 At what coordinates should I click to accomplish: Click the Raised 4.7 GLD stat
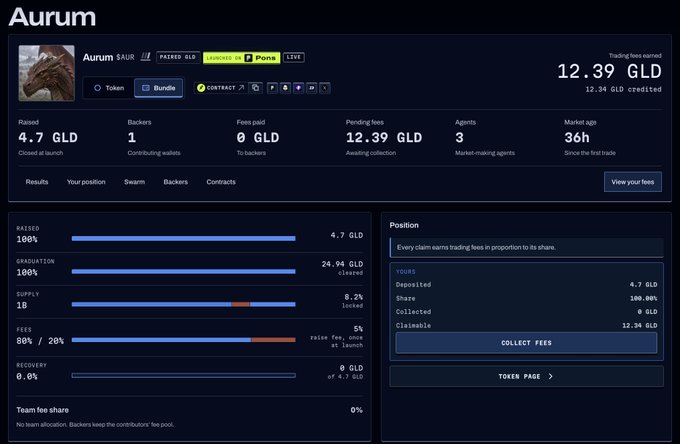click(48, 137)
